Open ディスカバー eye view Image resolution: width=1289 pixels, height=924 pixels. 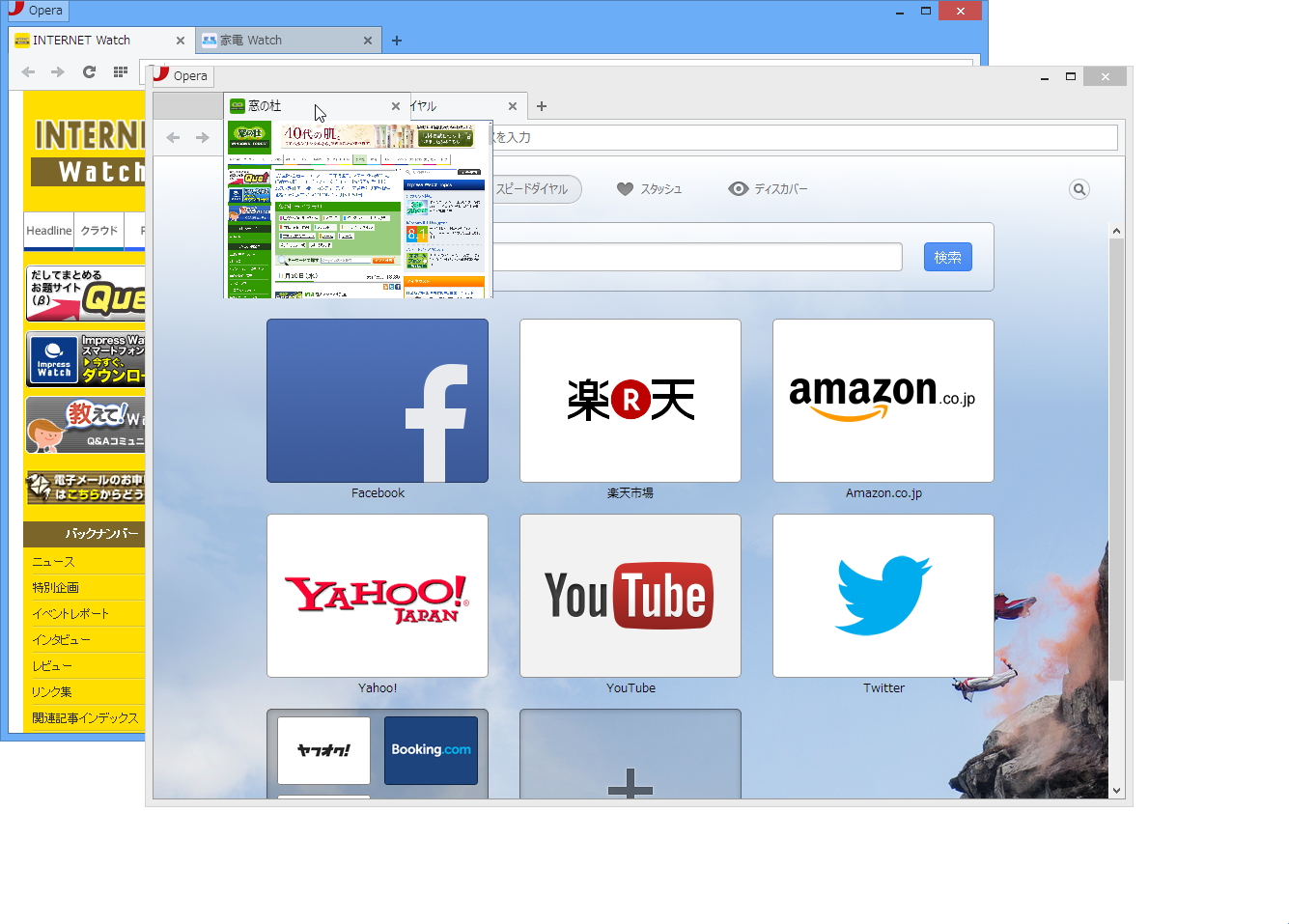pos(768,189)
